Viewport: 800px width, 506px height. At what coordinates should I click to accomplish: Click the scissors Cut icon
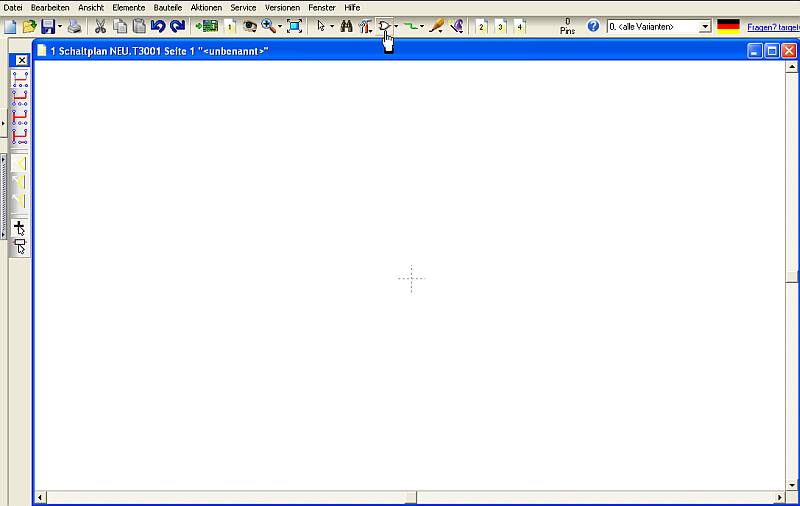click(100, 26)
